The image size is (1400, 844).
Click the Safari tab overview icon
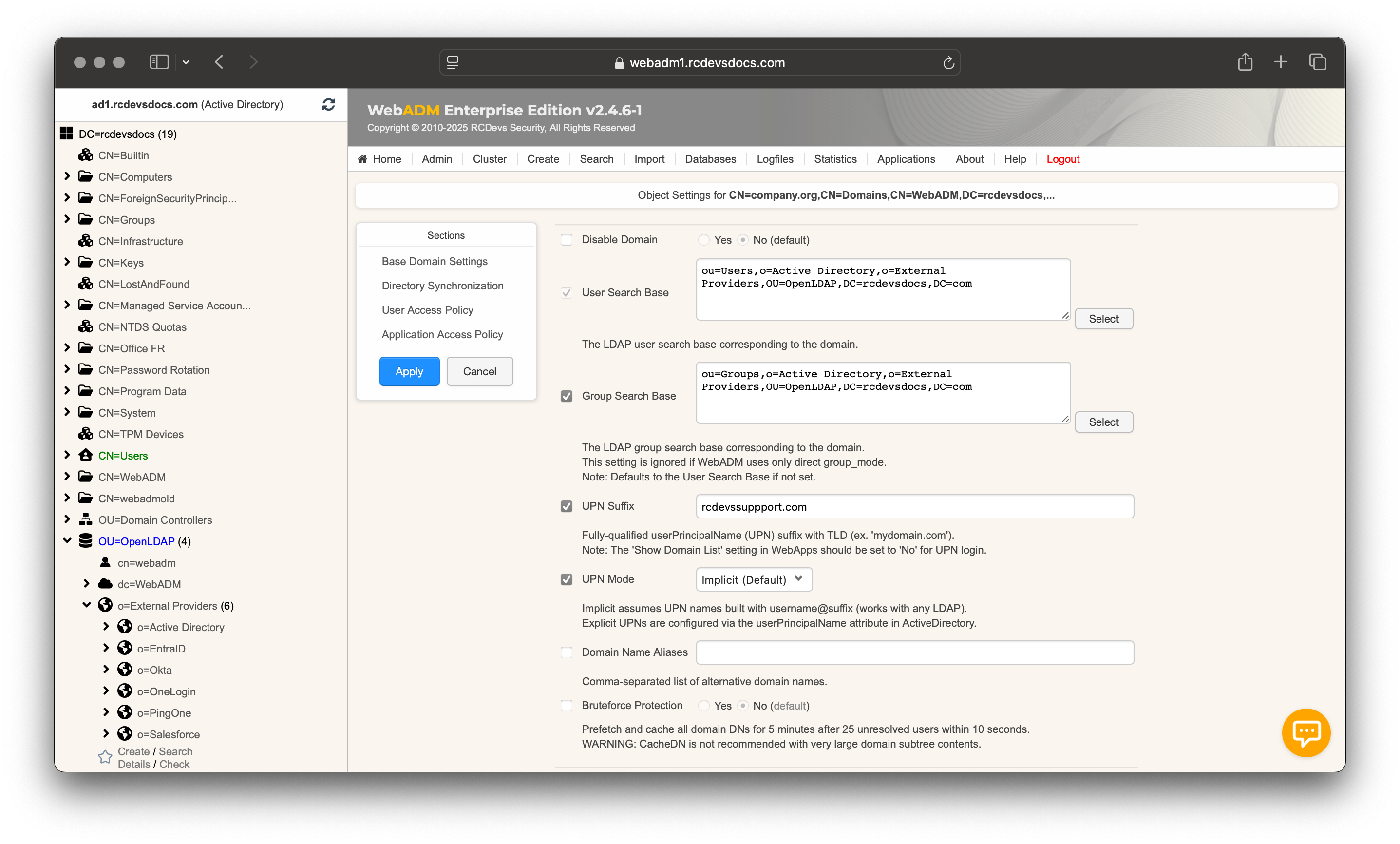coord(1318,62)
